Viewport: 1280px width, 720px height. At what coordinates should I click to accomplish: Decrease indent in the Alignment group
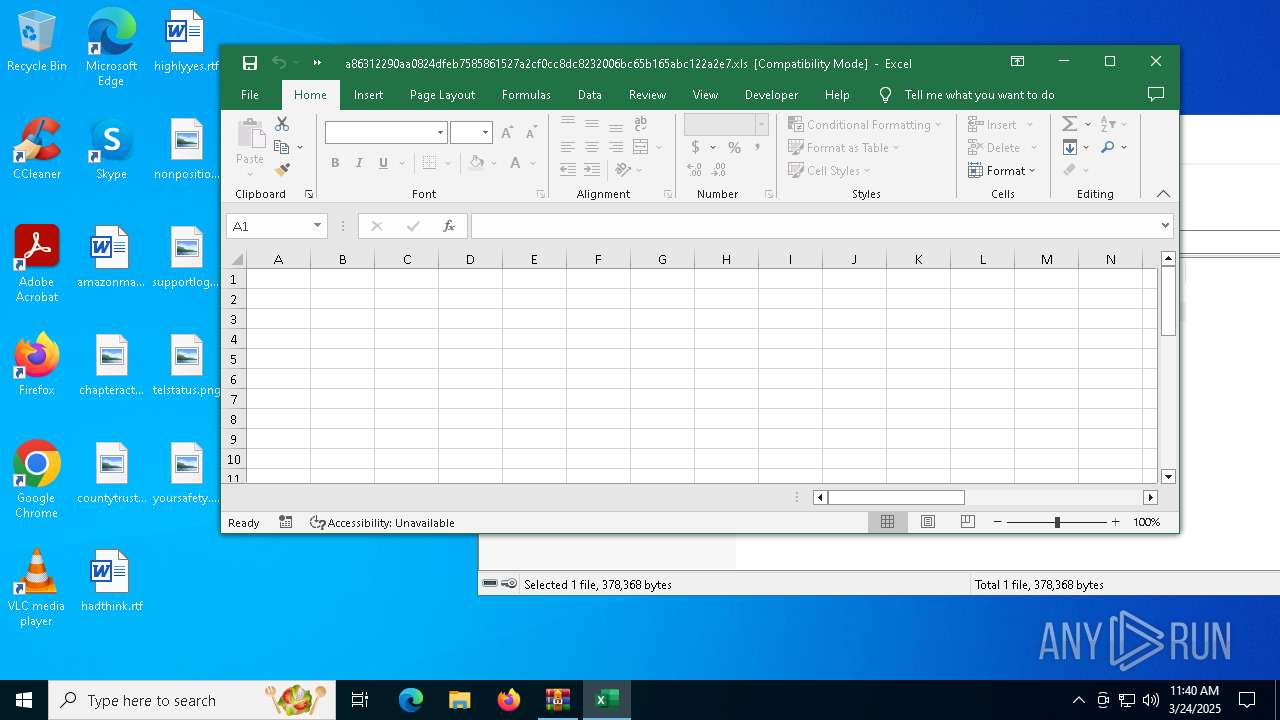[568, 171]
